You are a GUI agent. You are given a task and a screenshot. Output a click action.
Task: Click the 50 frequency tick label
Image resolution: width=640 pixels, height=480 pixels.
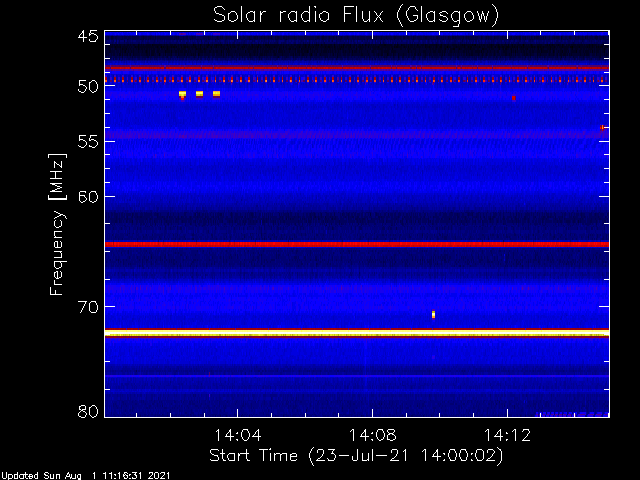[x=88, y=87]
